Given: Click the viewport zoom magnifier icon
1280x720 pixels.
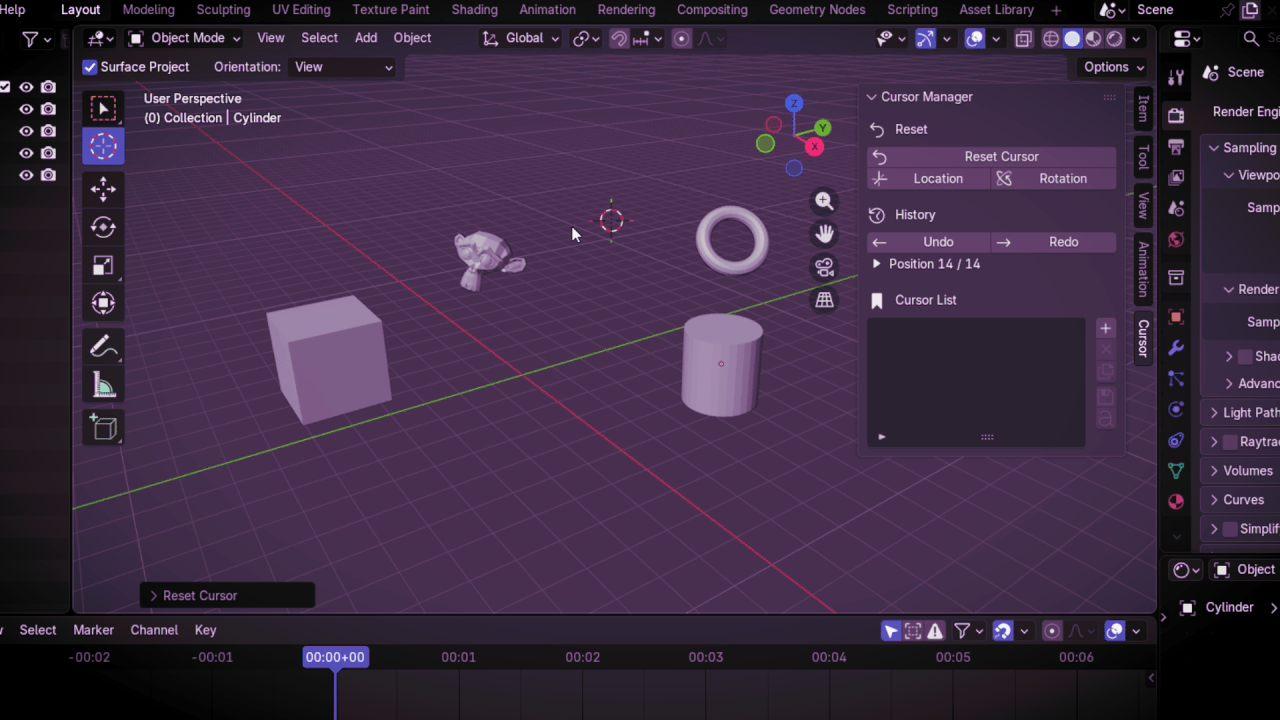Looking at the screenshot, I should 824,201.
